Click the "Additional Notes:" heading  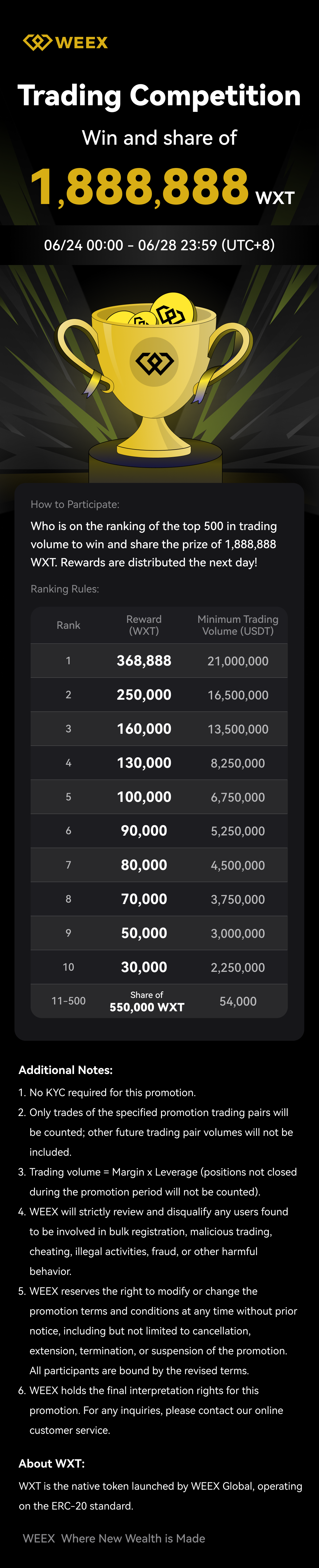click(x=66, y=1070)
